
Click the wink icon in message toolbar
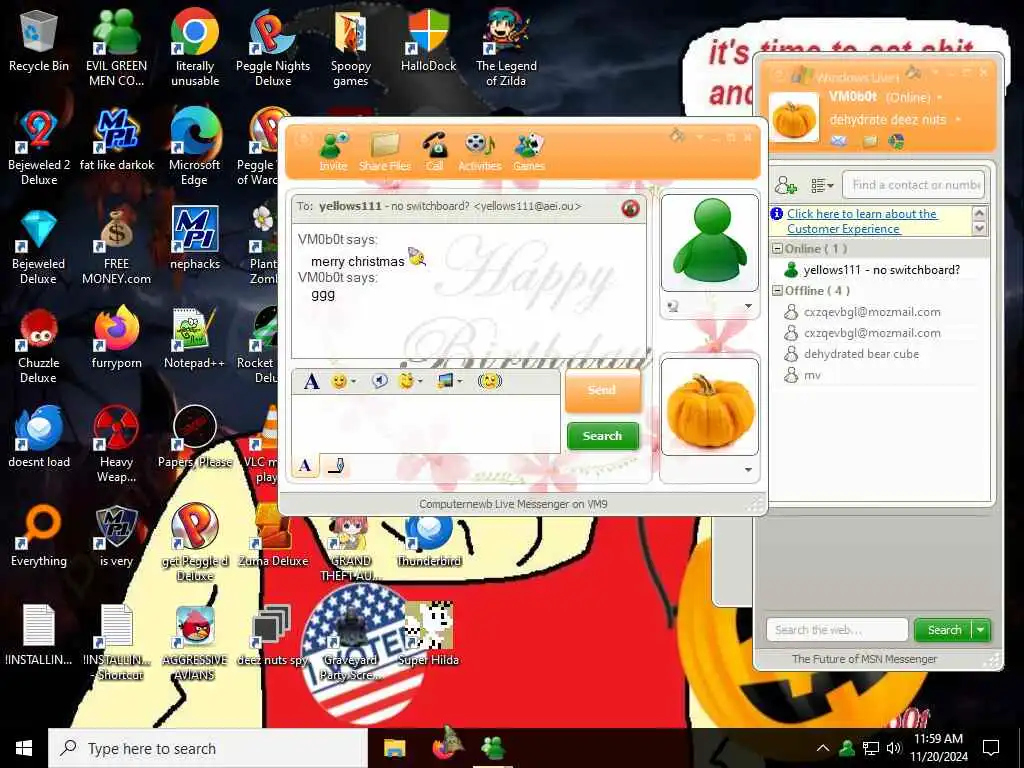coord(406,381)
